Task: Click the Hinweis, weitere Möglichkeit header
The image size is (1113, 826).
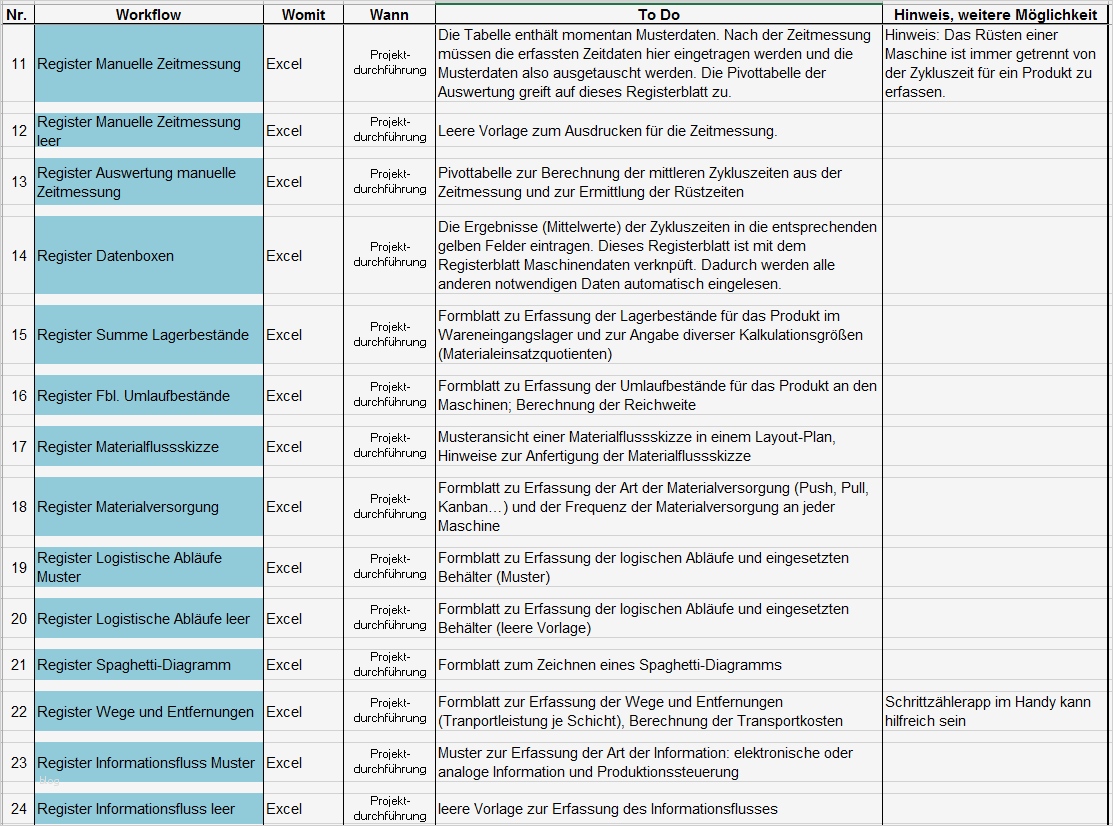Action: [995, 14]
